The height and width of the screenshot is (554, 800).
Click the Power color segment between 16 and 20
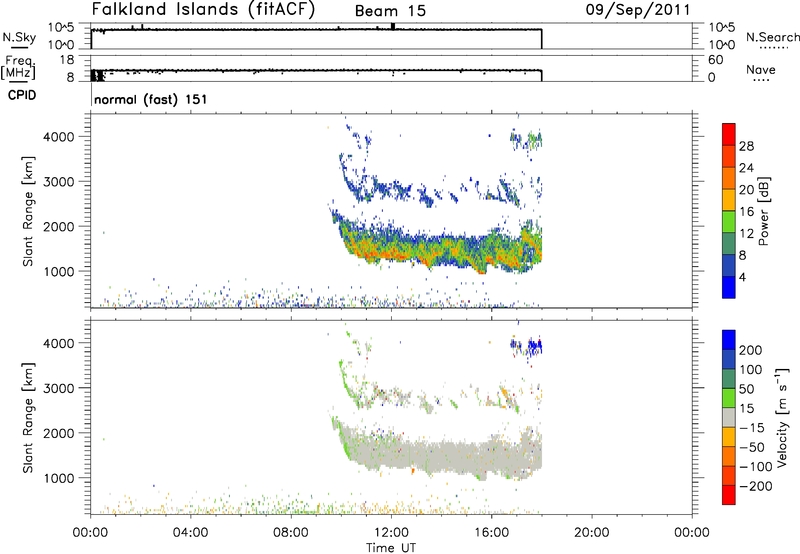click(x=729, y=200)
